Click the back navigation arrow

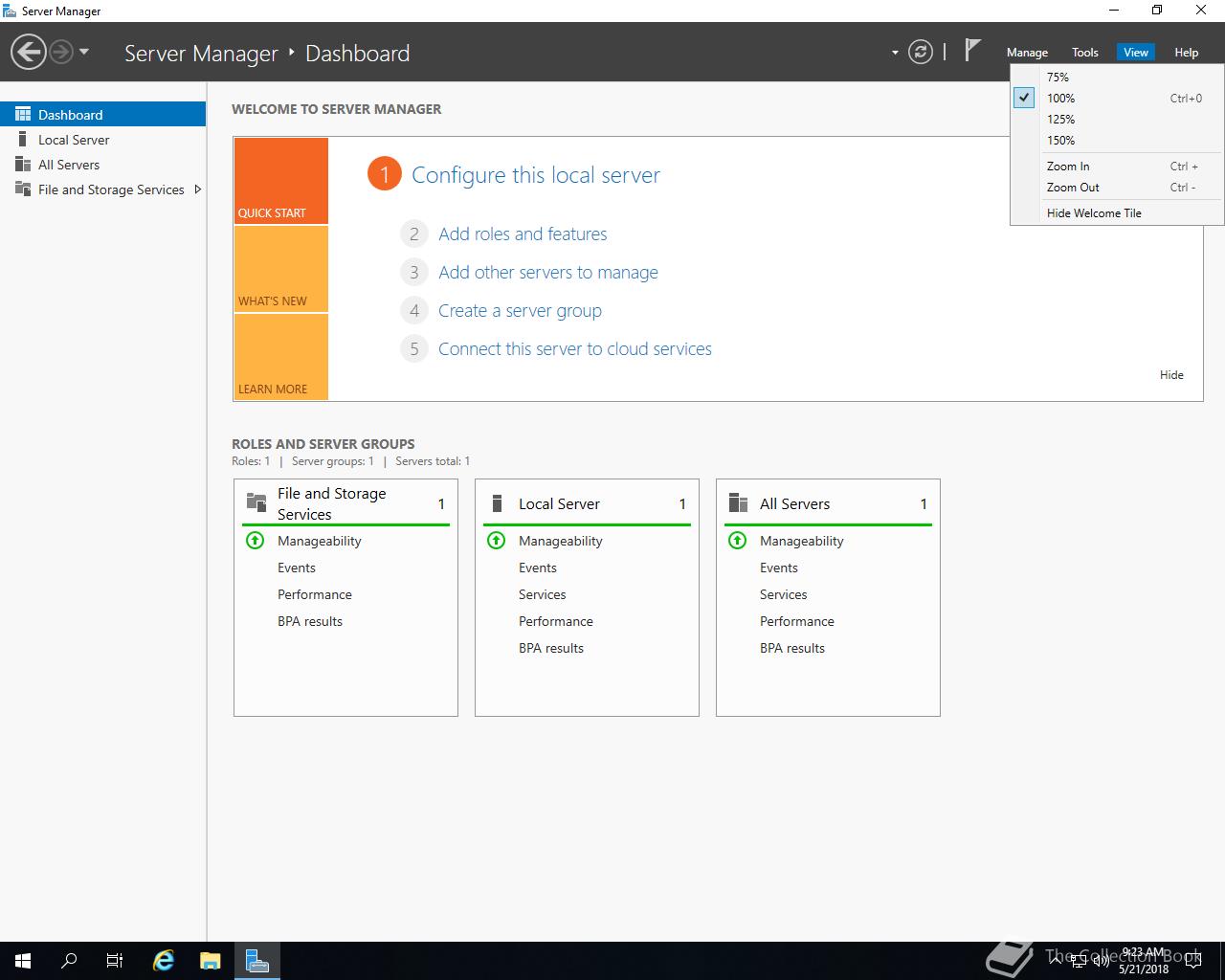[x=29, y=52]
